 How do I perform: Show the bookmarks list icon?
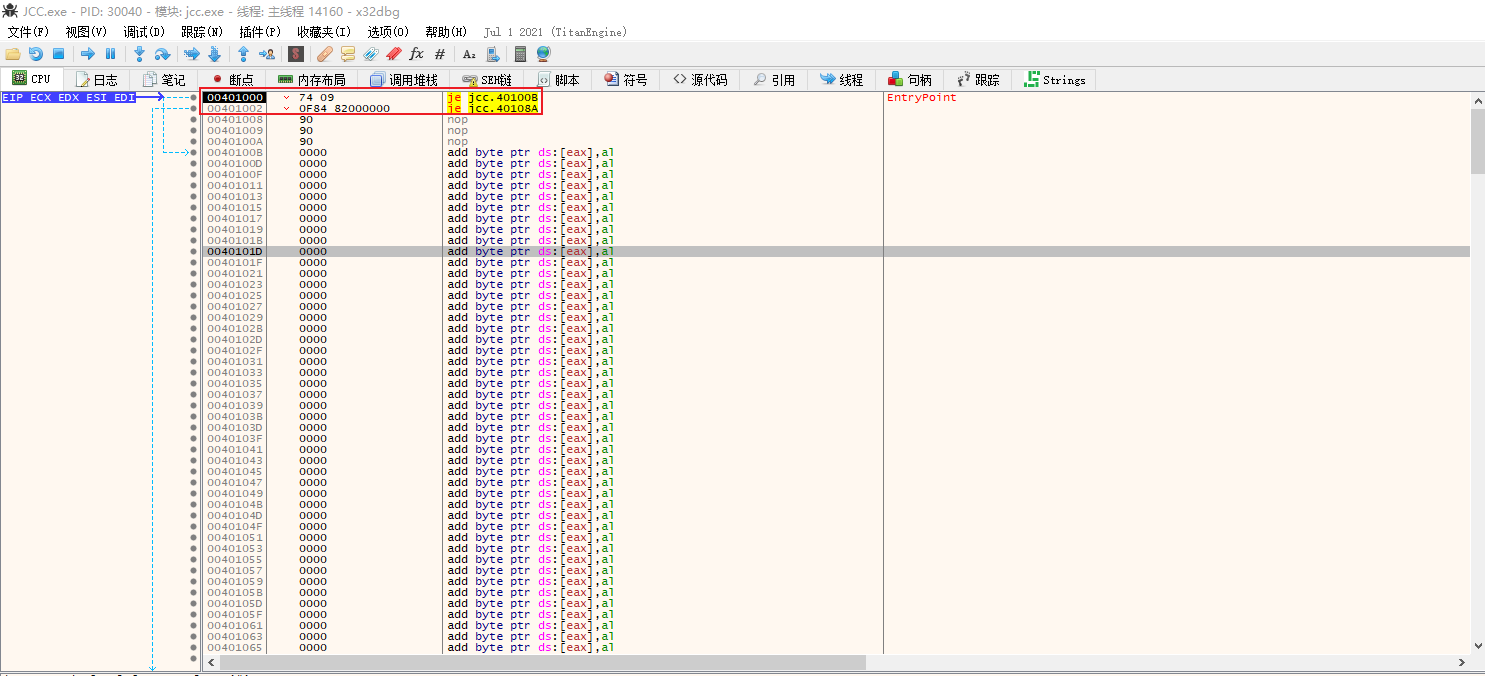pyautogui.click(x=393, y=54)
